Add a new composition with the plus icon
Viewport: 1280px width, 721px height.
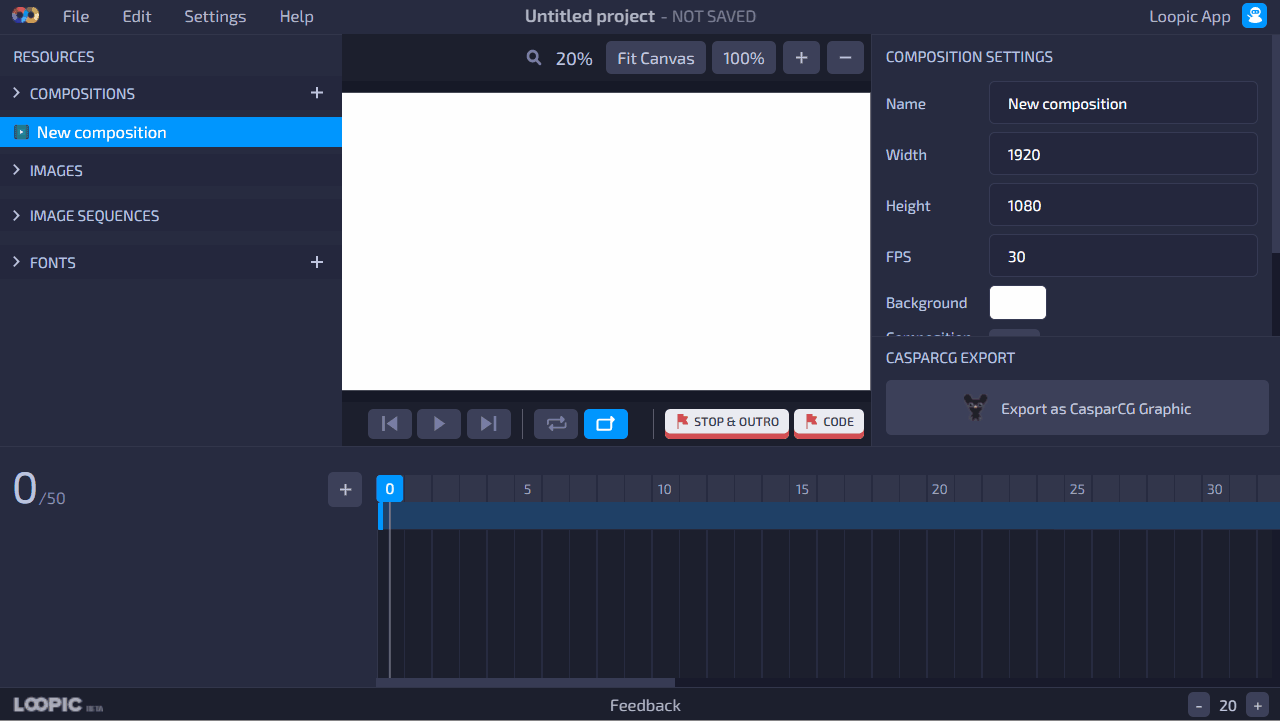317,93
